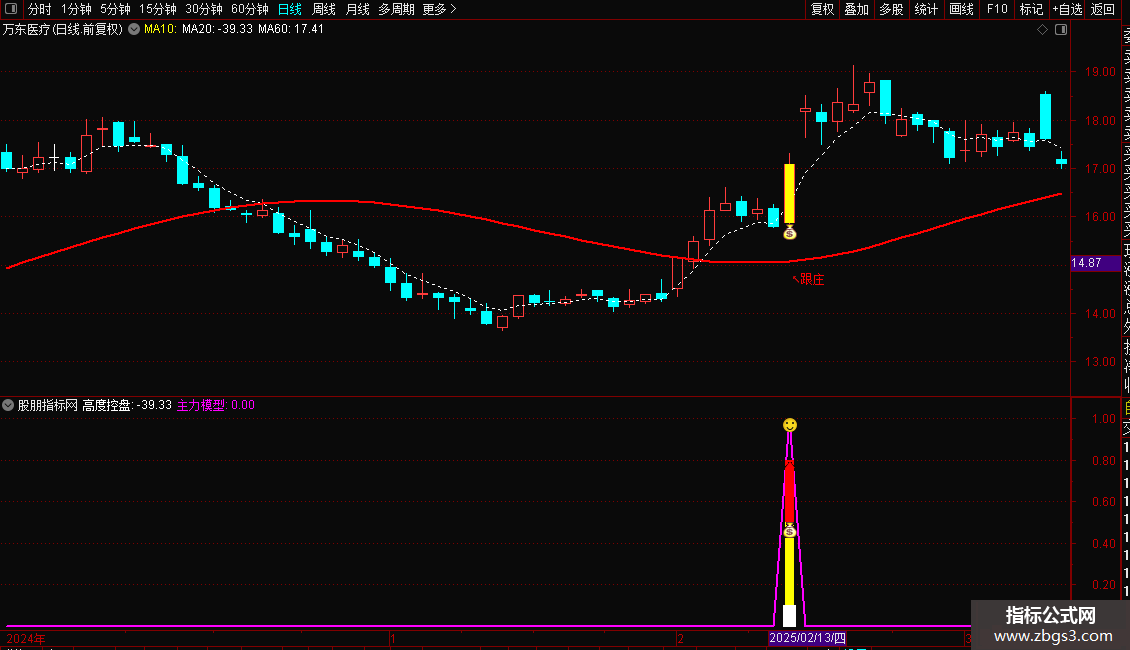This screenshot has width=1130, height=650.
Task: Click the 2024年 timeline label
Action: pyautogui.click(x=26, y=638)
